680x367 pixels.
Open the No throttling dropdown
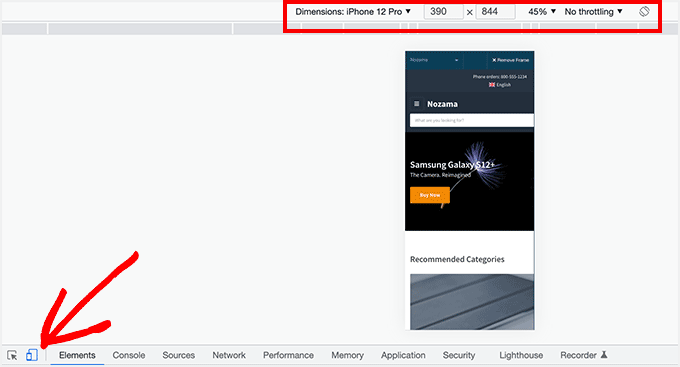tap(593, 12)
